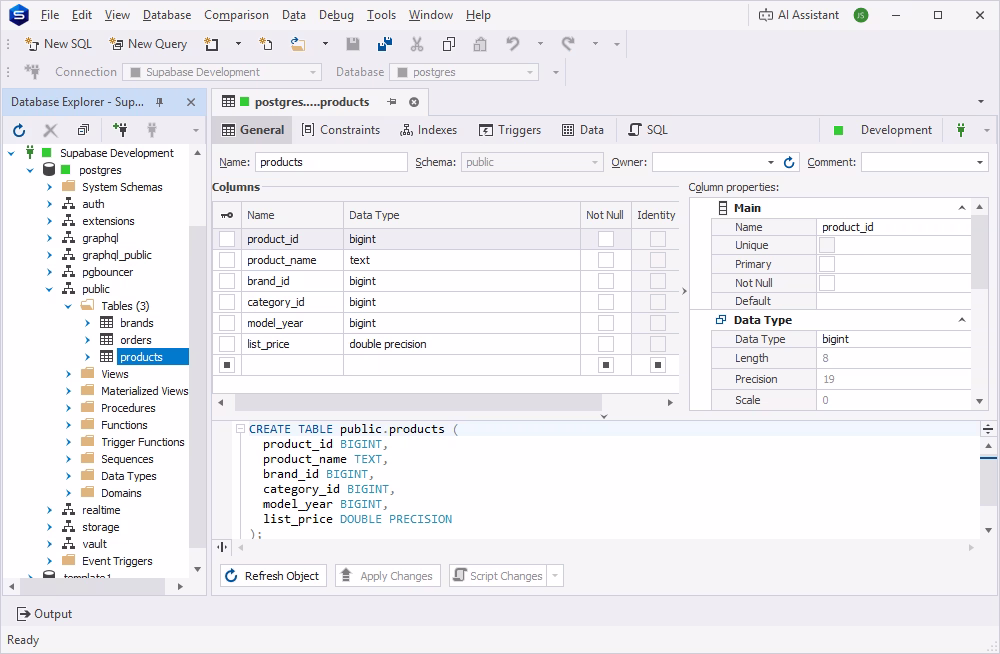Open the Database menu
This screenshot has width=1000, height=654.
pyautogui.click(x=167, y=15)
